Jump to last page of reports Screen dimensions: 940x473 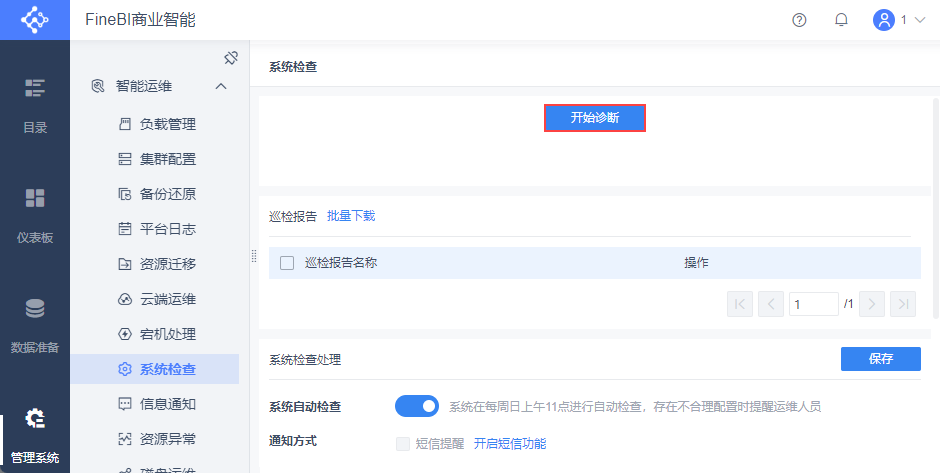pos(903,304)
